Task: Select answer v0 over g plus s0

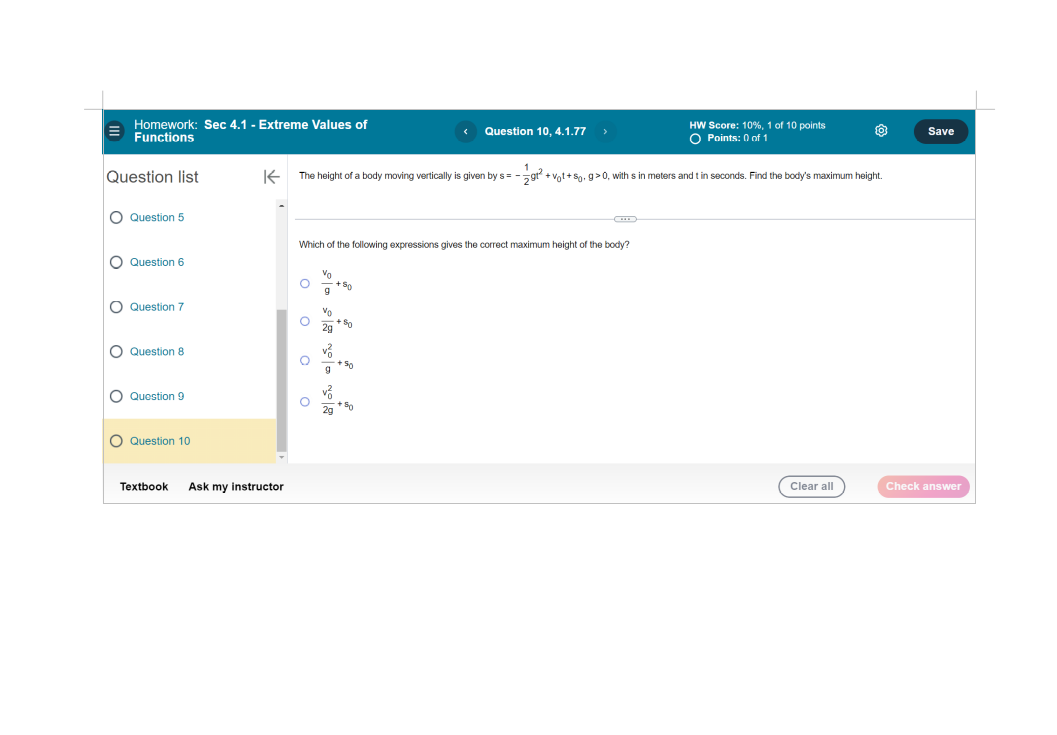Action: pyautogui.click(x=305, y=284)
